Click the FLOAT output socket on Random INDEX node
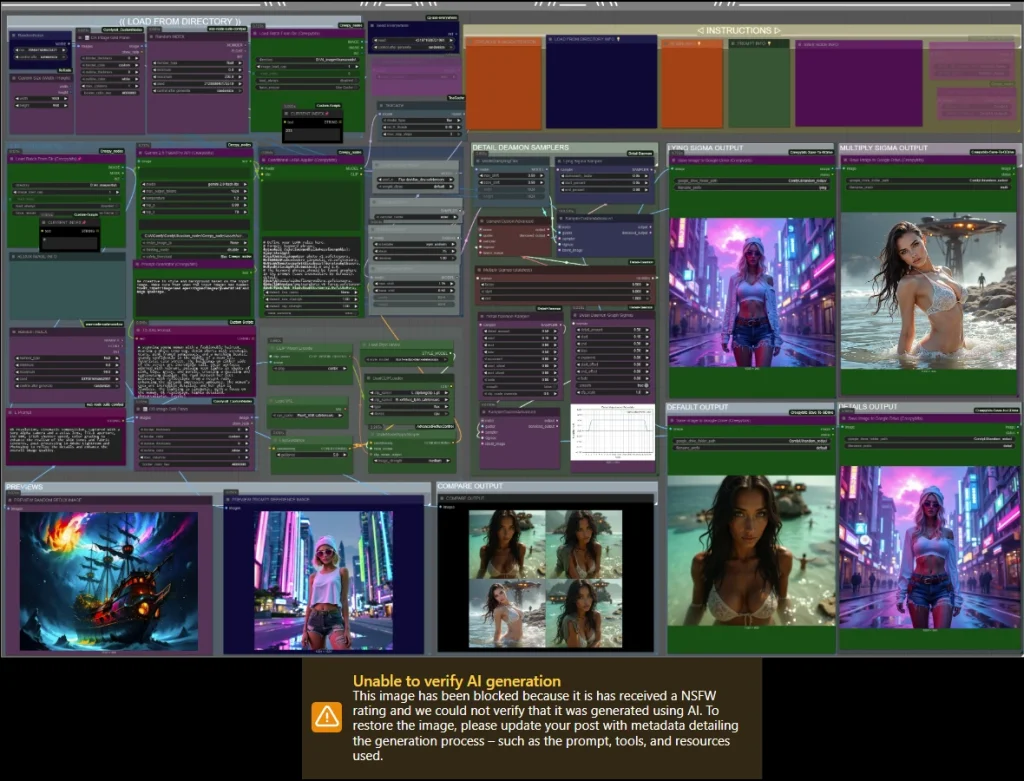 tap(246, 50)
